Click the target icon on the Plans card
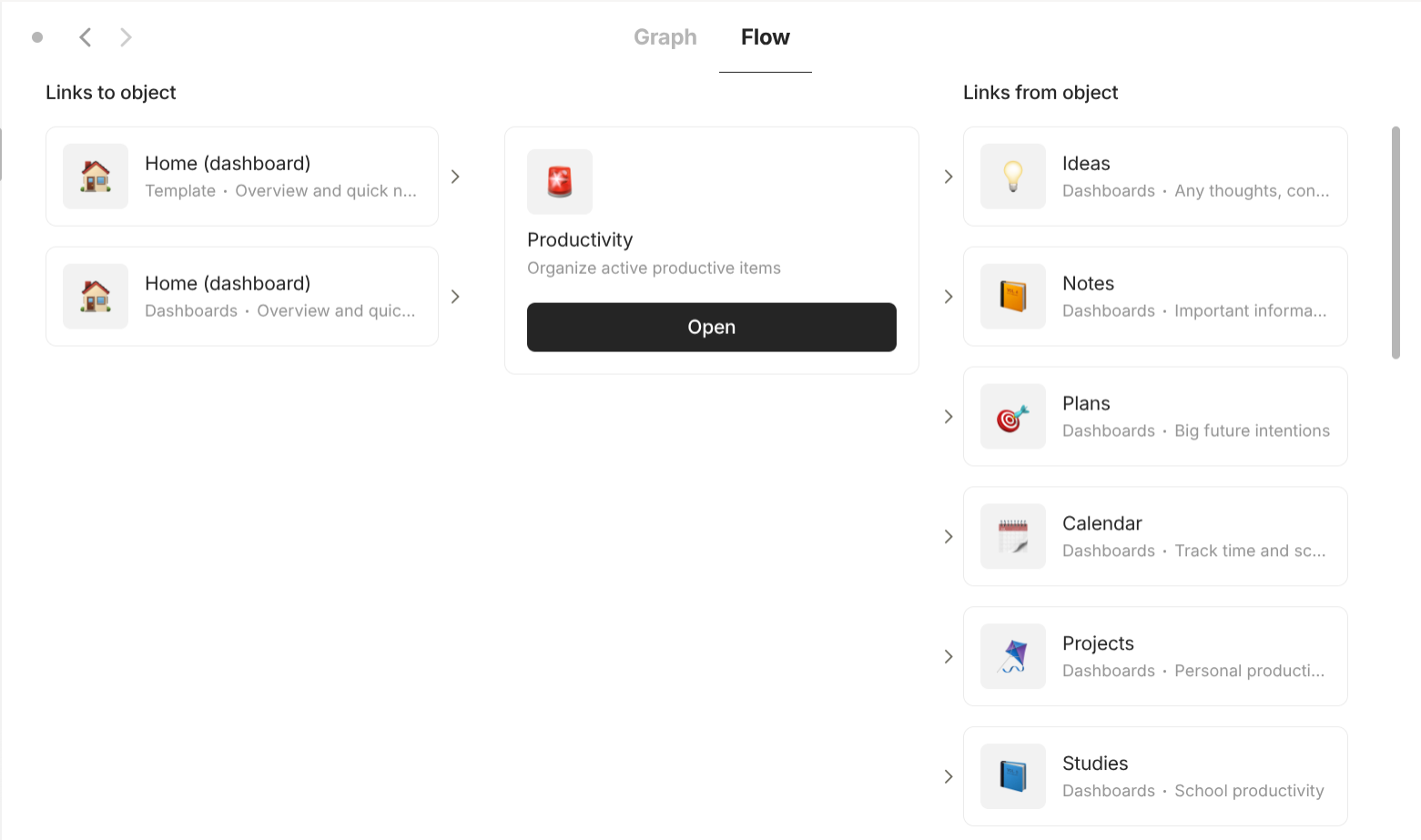Image resolution: width=1421 pixels, height=840 pixels. 1012,417
